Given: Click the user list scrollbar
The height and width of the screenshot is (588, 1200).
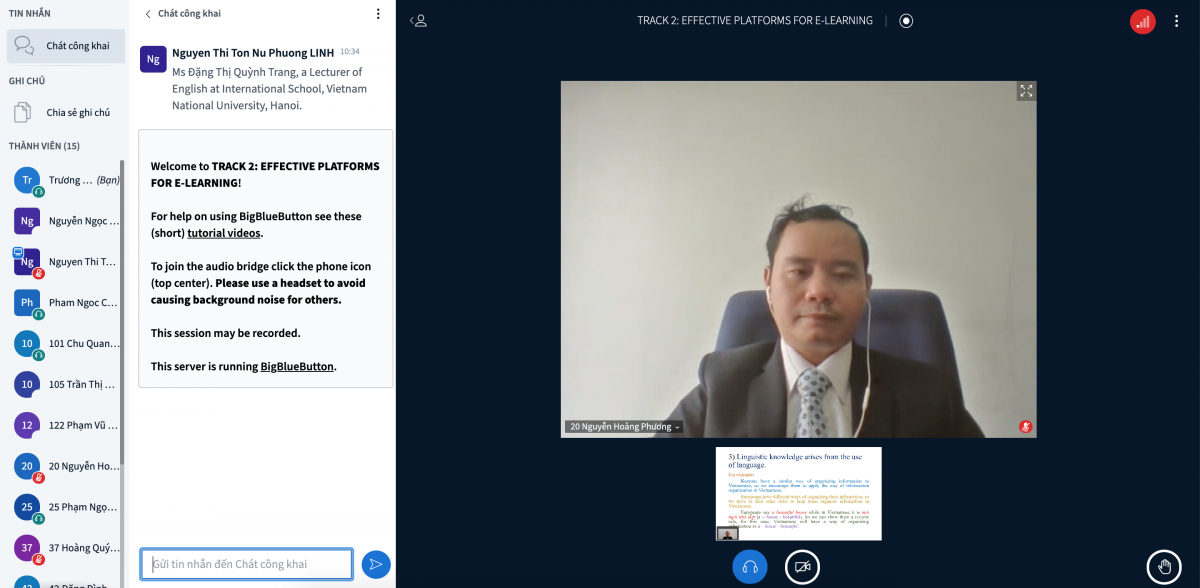Looking at the screenshot, I should click(x=122, y=300).
